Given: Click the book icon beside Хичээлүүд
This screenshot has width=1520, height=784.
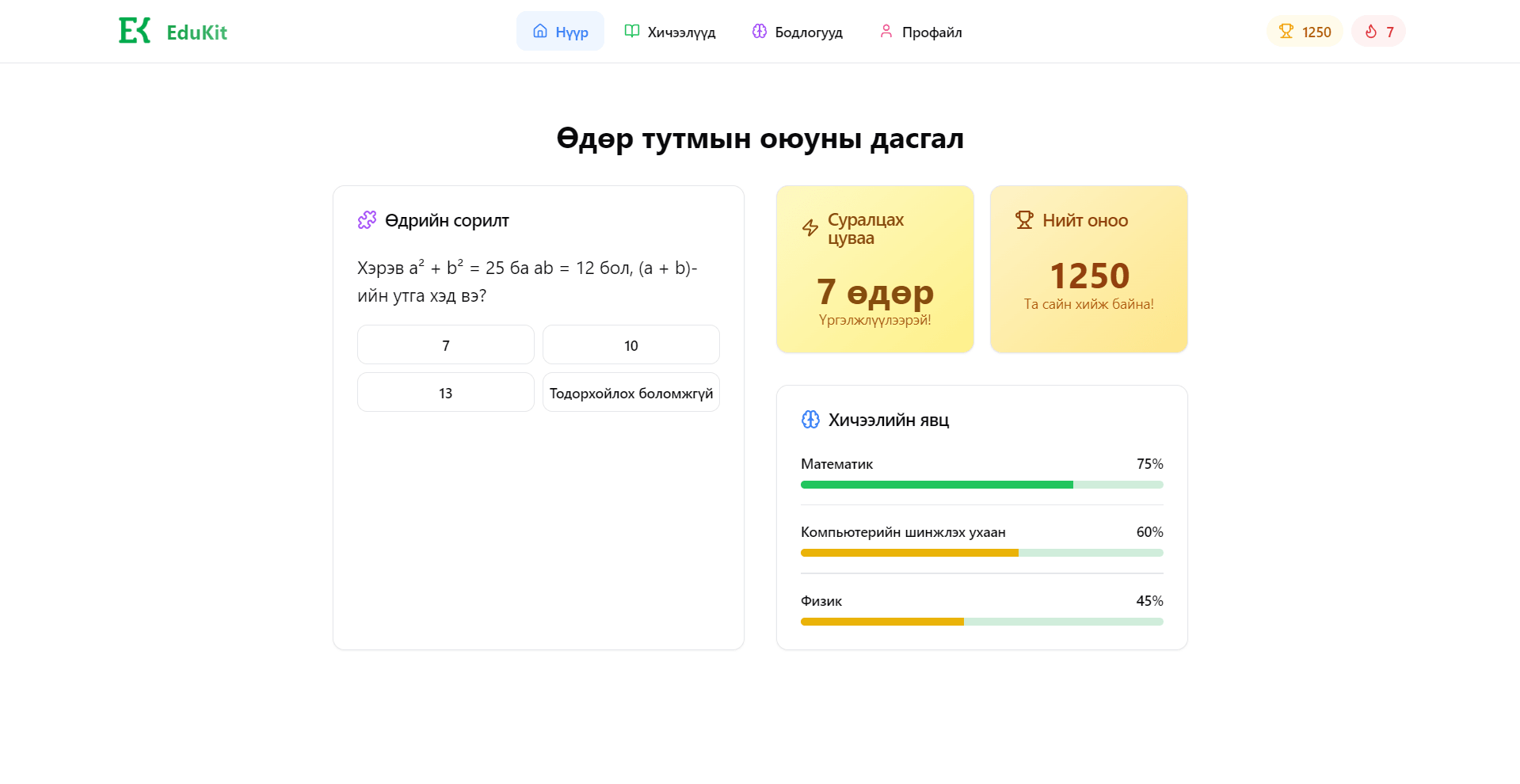Looking at the screenshot, I should (632, 31).
